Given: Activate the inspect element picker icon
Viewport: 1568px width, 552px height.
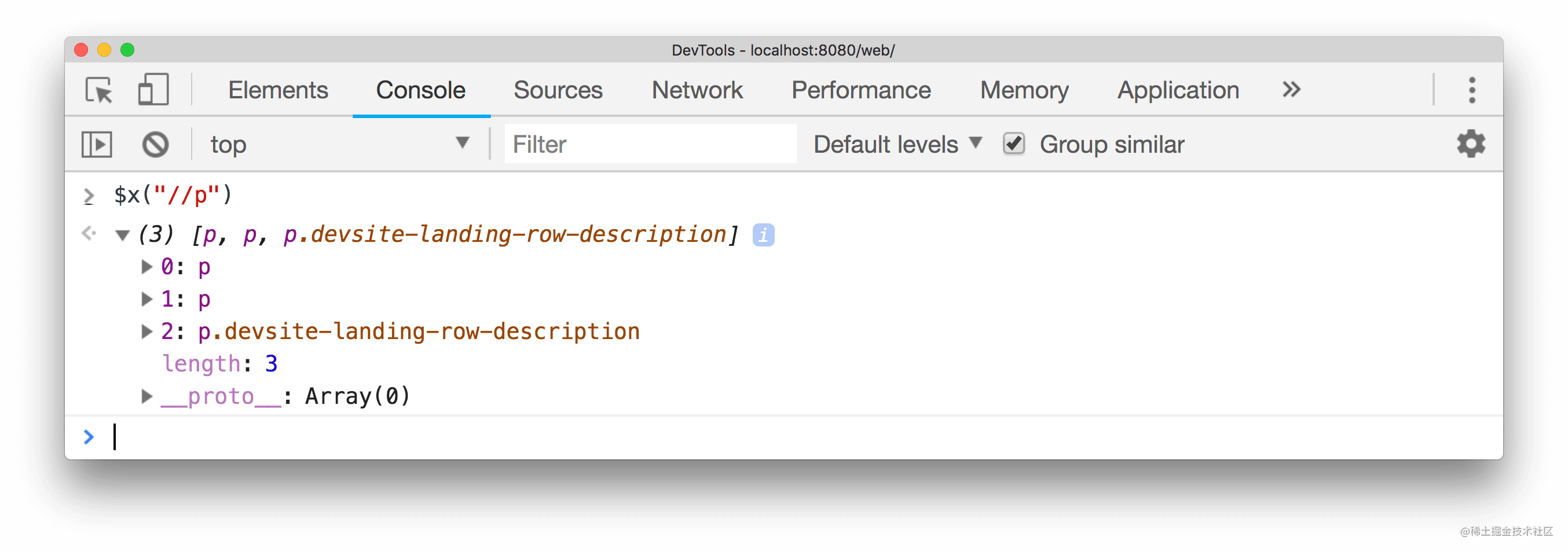Looking at the screenshot, I should point(99,90).
